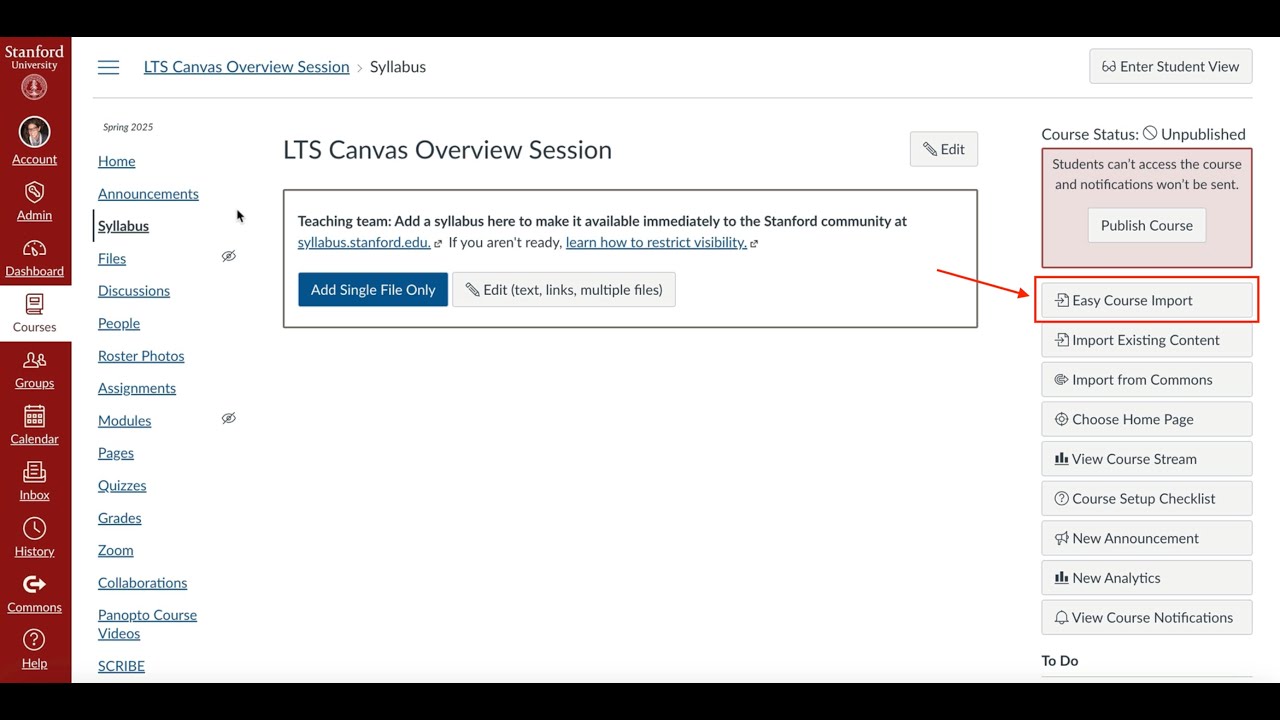Click the Publish Course button
This screenshot has width=1280, height=720.
pos(1146,225)
